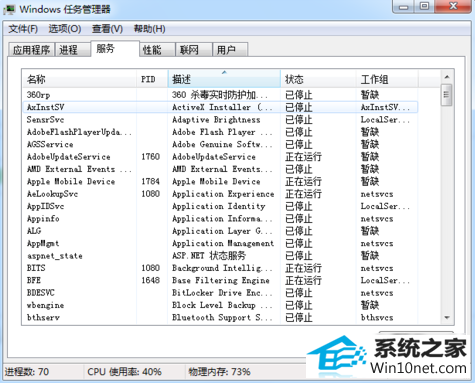The image size is (475, 383).
Task: Click the Block Level Backup description
Action: tap(222, 305)
